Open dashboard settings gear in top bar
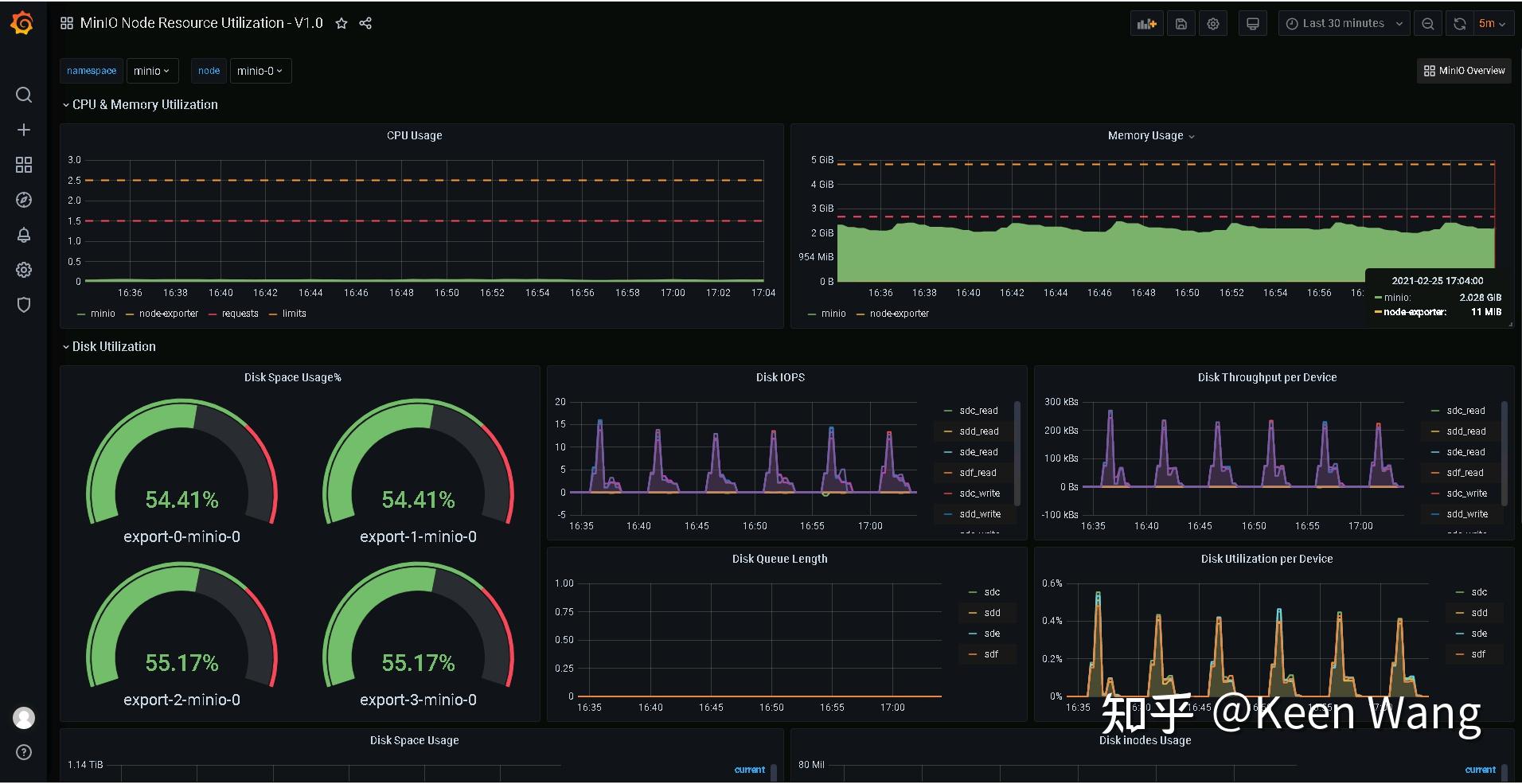1522x784 pixels. [1213, 24]
